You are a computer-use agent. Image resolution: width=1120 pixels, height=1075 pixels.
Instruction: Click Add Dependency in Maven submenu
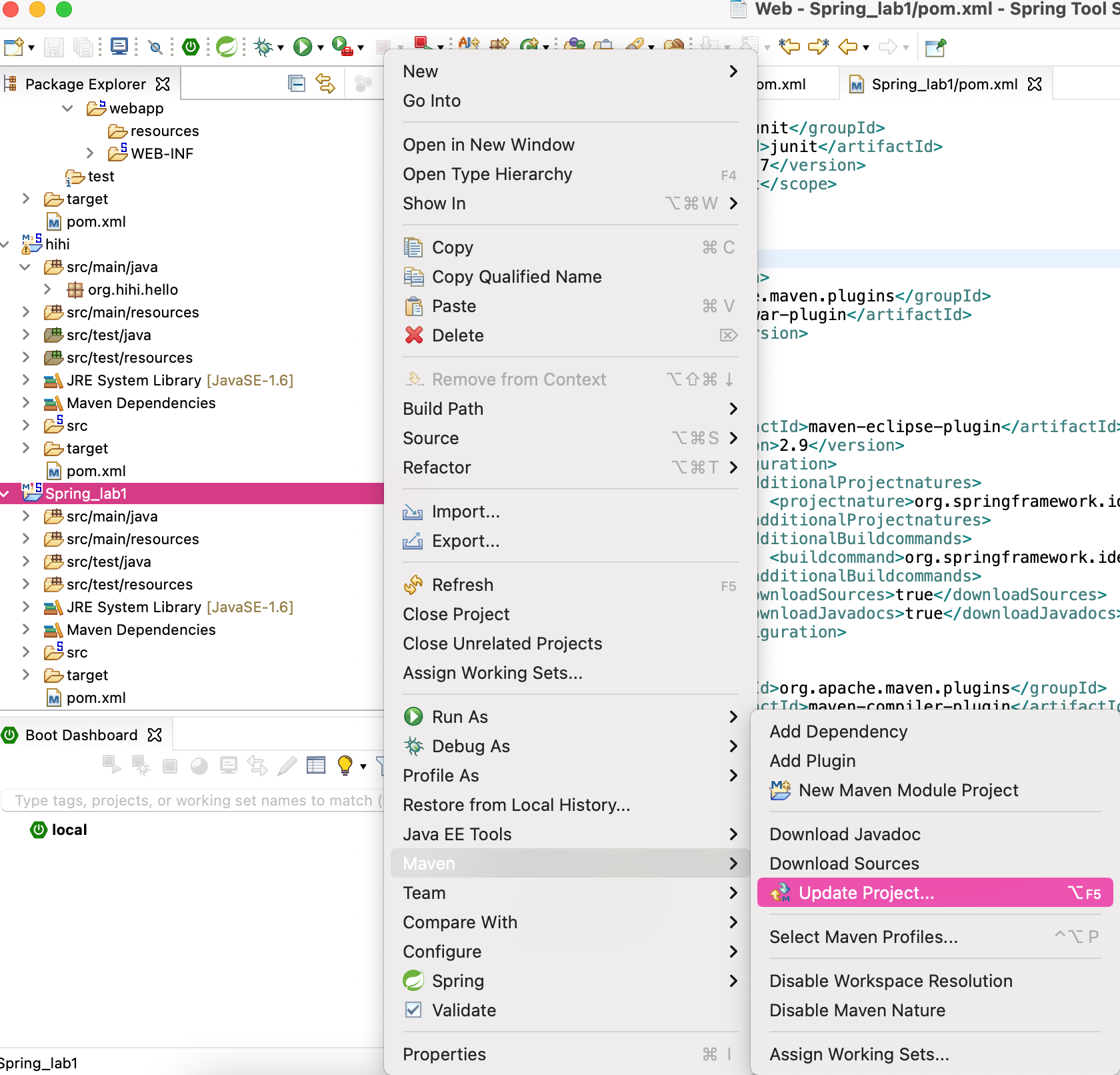[935, 732]
